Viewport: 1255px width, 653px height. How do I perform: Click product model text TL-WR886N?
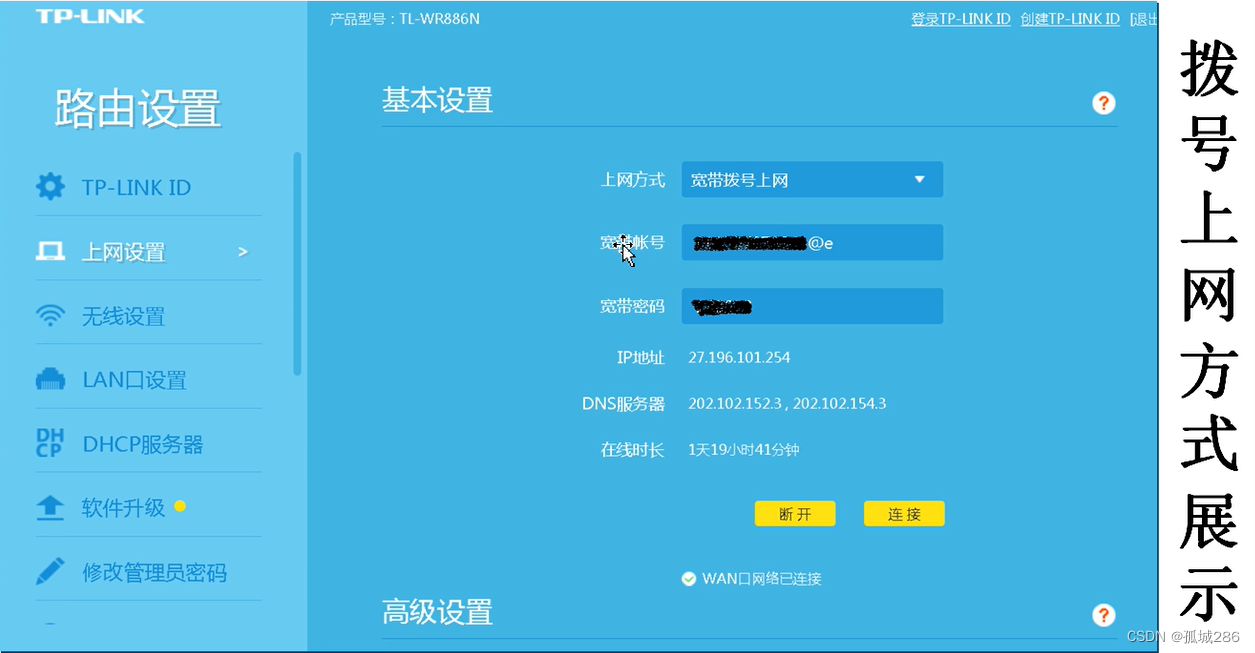(439, 19)
